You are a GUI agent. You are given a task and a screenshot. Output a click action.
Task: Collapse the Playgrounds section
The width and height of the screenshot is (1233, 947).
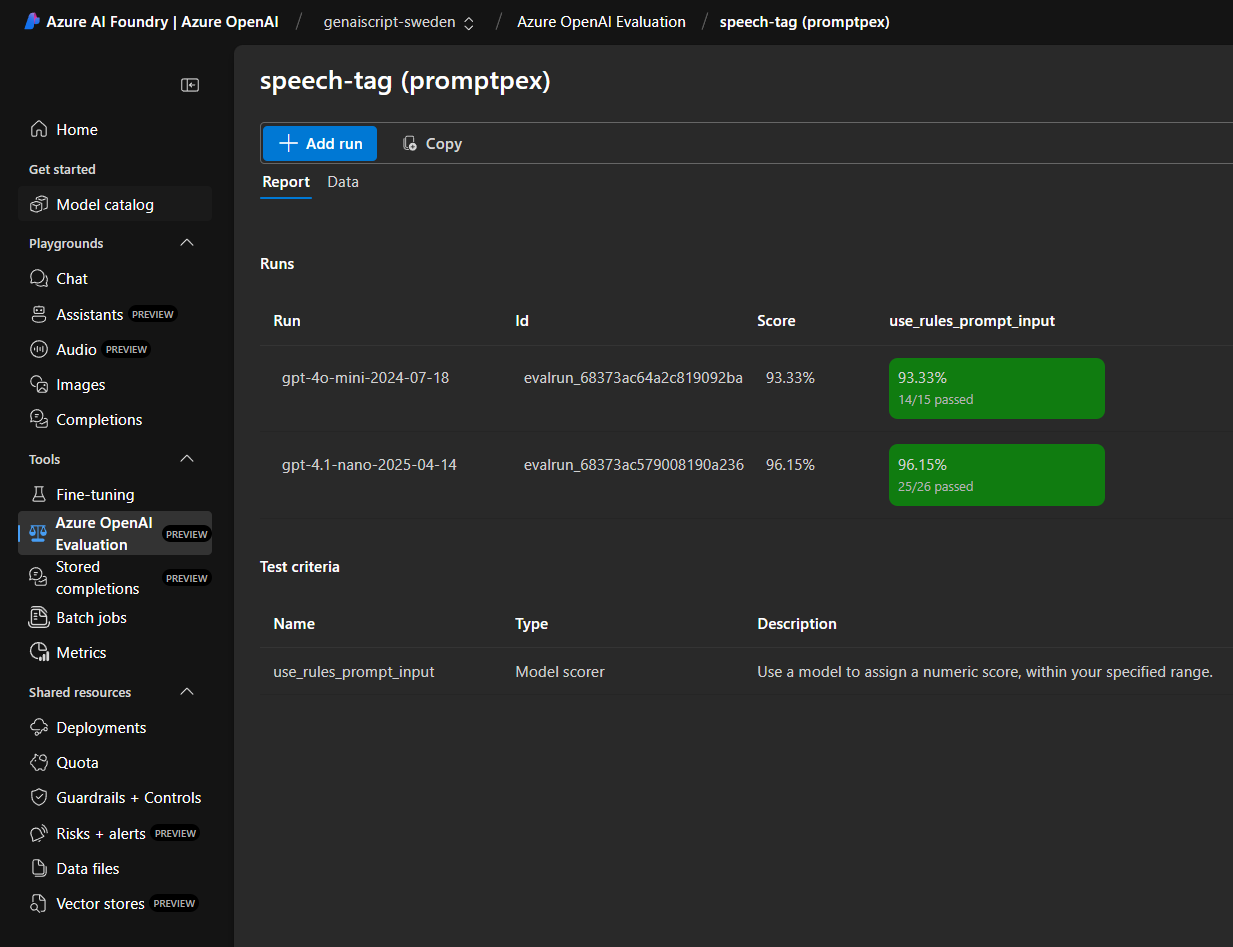tap(186, 242)
